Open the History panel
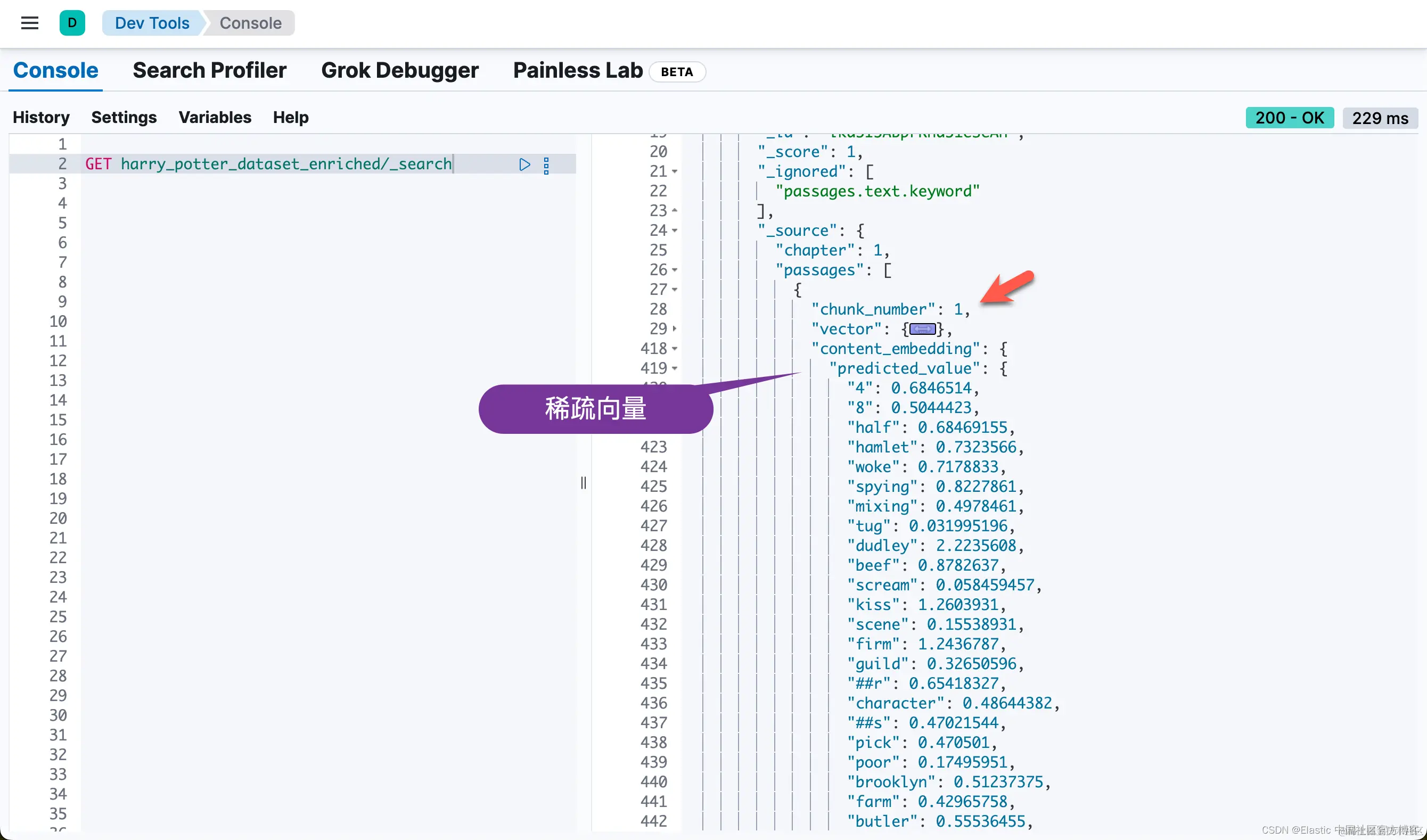This screenshot has width=1427, height=840. [41, 117]
